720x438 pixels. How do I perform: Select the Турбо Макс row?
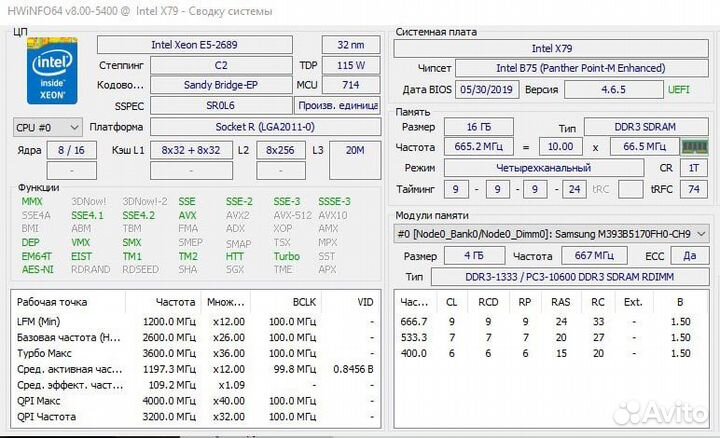[196, 353]
